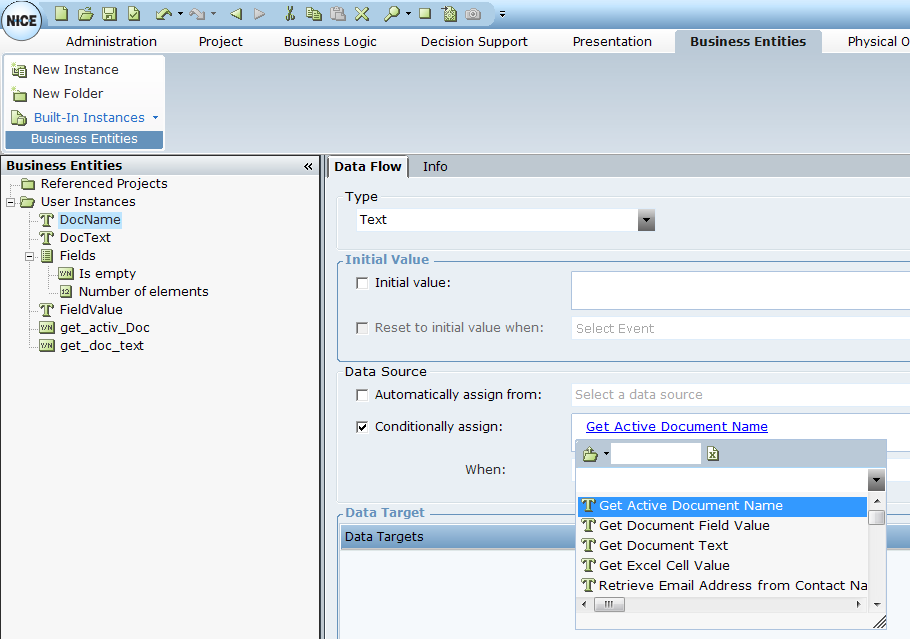Switch to the Info tab
Viewport: 910px width, 639px height.
point(435,166)
